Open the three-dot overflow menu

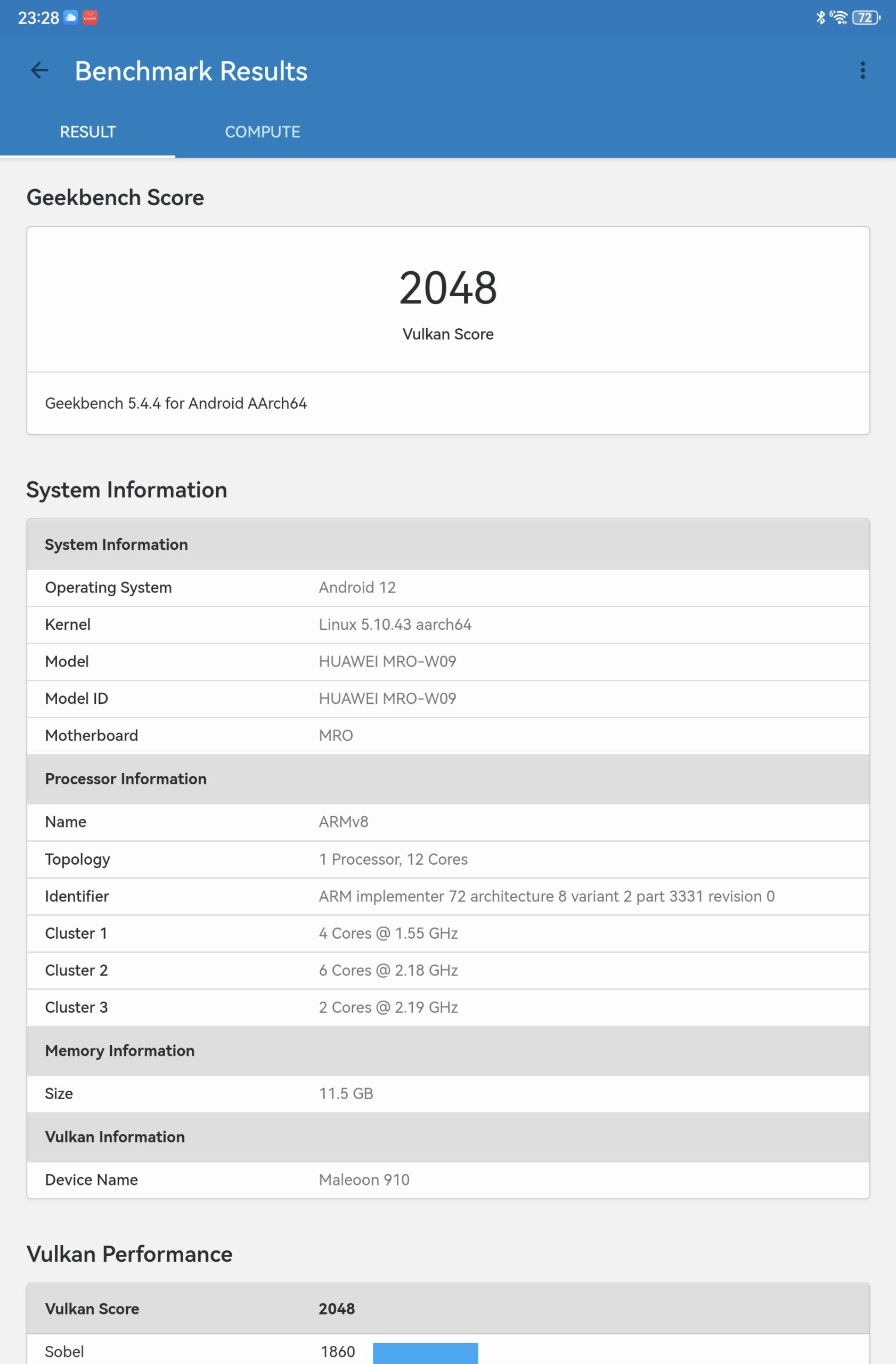pos(862,70)
